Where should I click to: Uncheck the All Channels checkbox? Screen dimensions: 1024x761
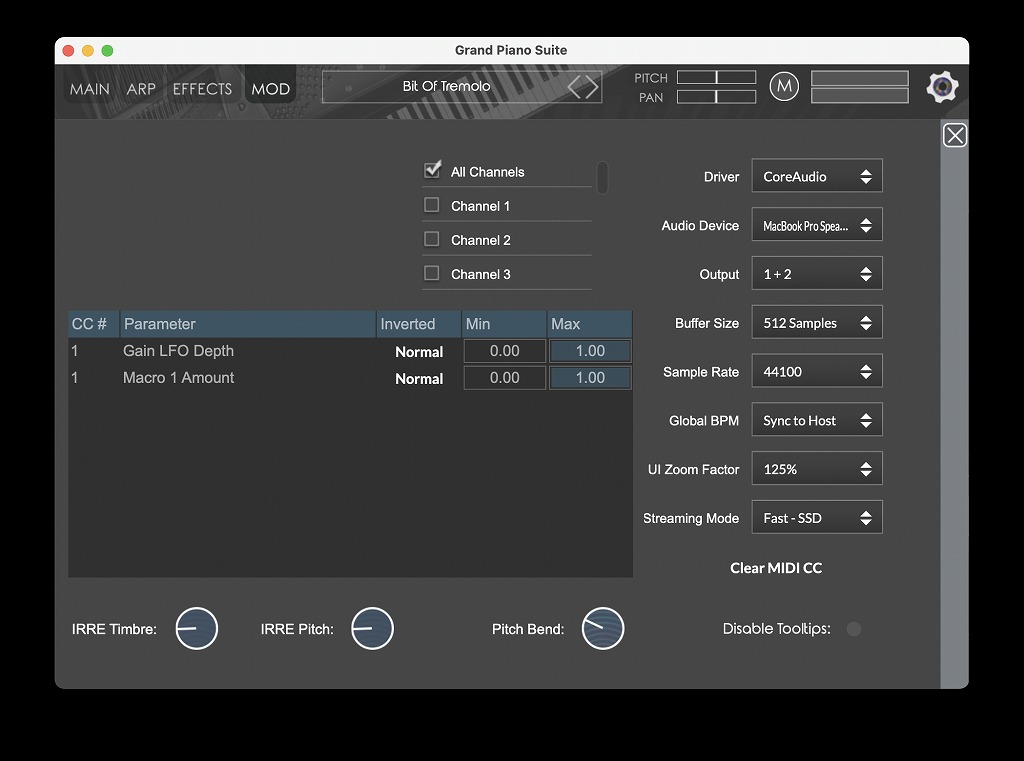point(433,171)
